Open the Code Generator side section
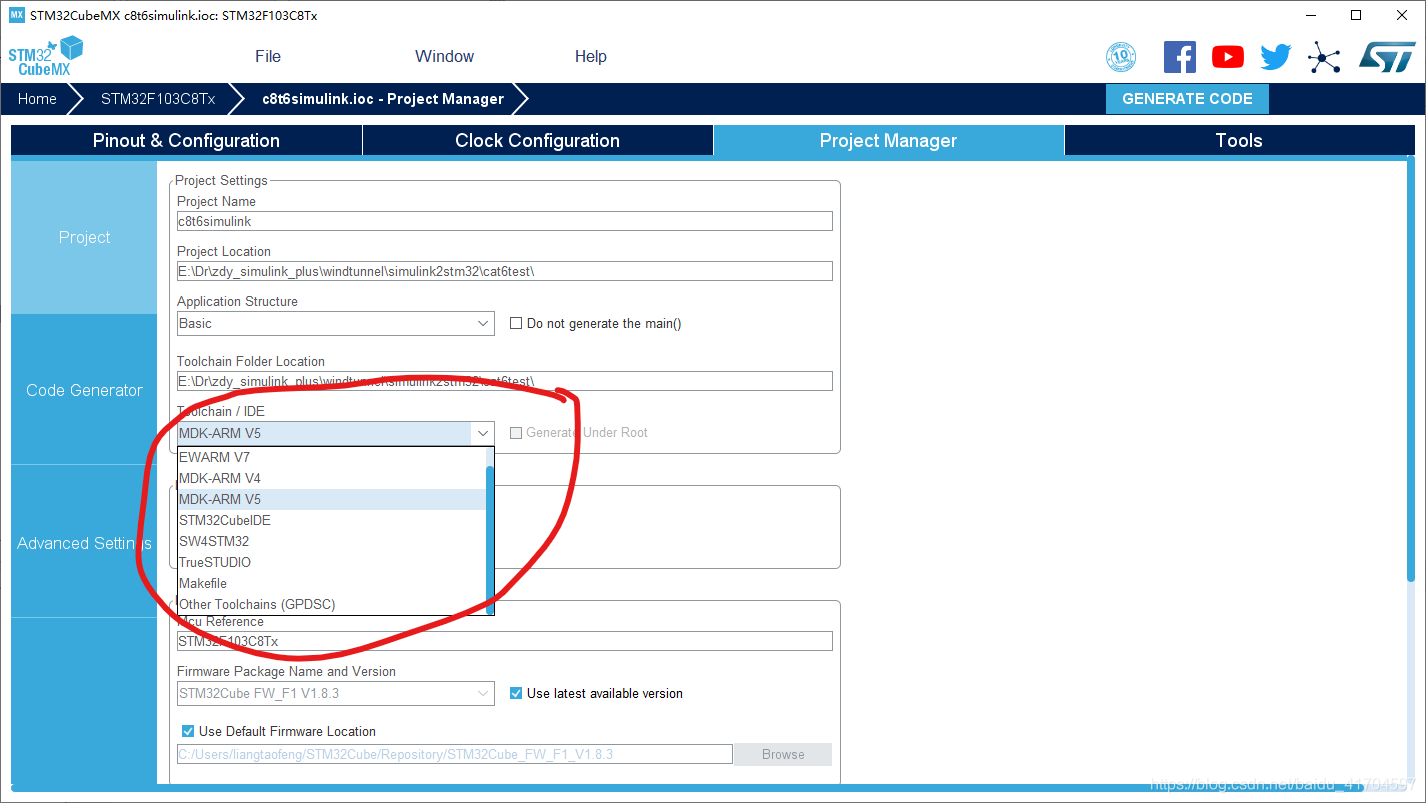This screenshot has height=803, width=1426. click(x=84, y=390)
